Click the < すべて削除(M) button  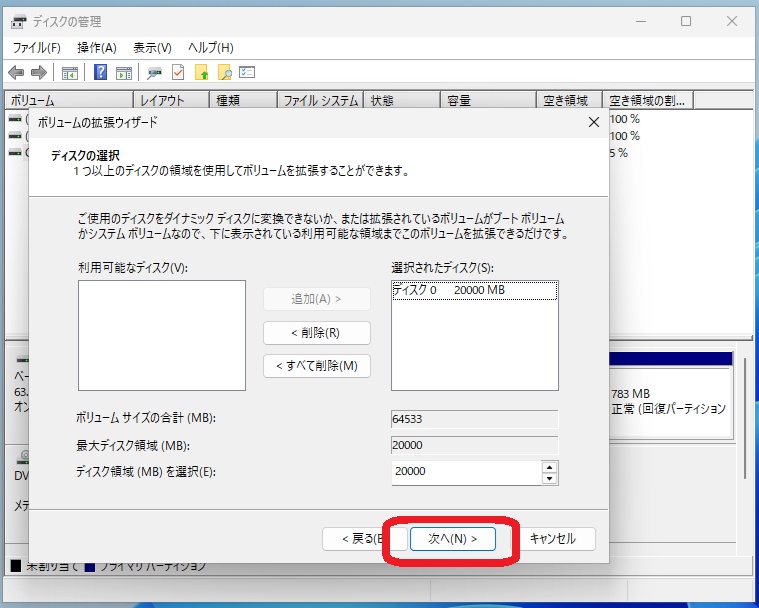317,366
